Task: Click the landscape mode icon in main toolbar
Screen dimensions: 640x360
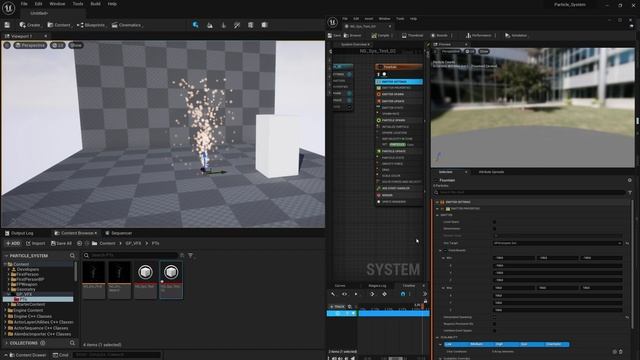Action: click(x=209, y=25)
